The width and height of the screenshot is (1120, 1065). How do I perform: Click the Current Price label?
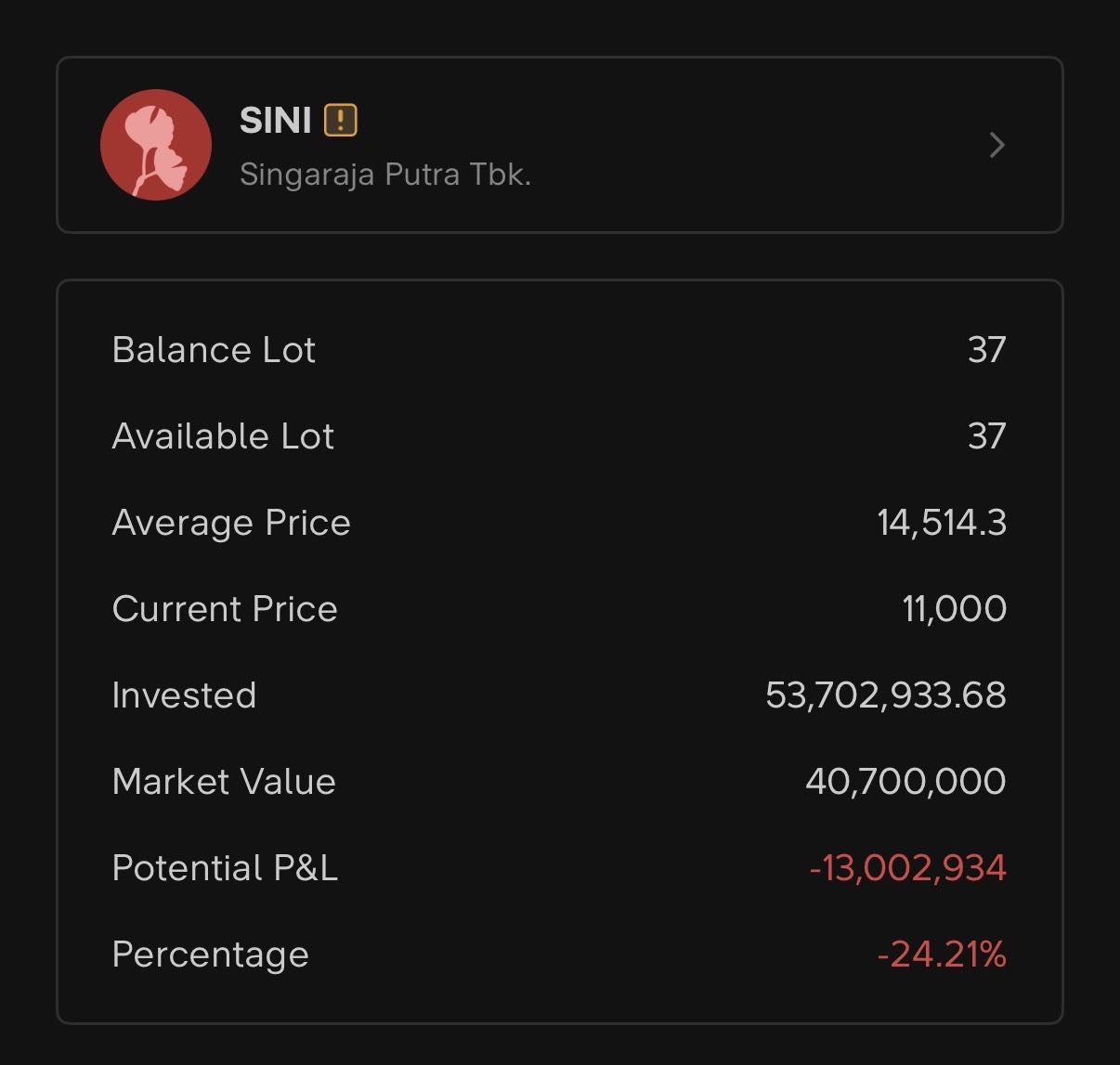[x=225, y=609]
